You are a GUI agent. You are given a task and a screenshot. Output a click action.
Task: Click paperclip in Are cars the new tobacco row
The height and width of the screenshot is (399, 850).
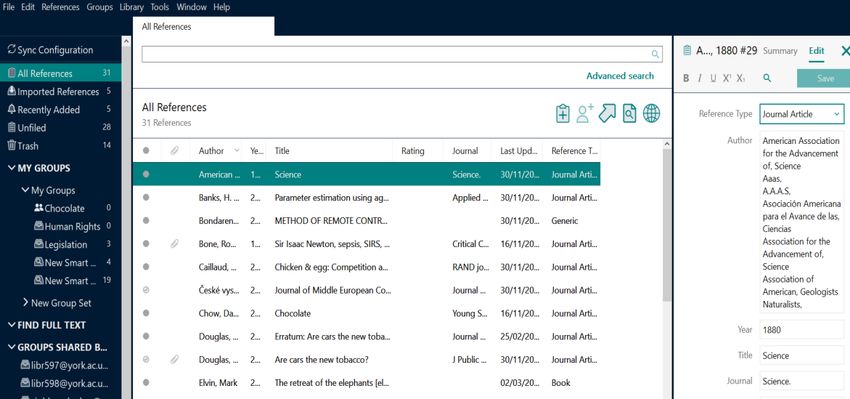pos(174,359)
